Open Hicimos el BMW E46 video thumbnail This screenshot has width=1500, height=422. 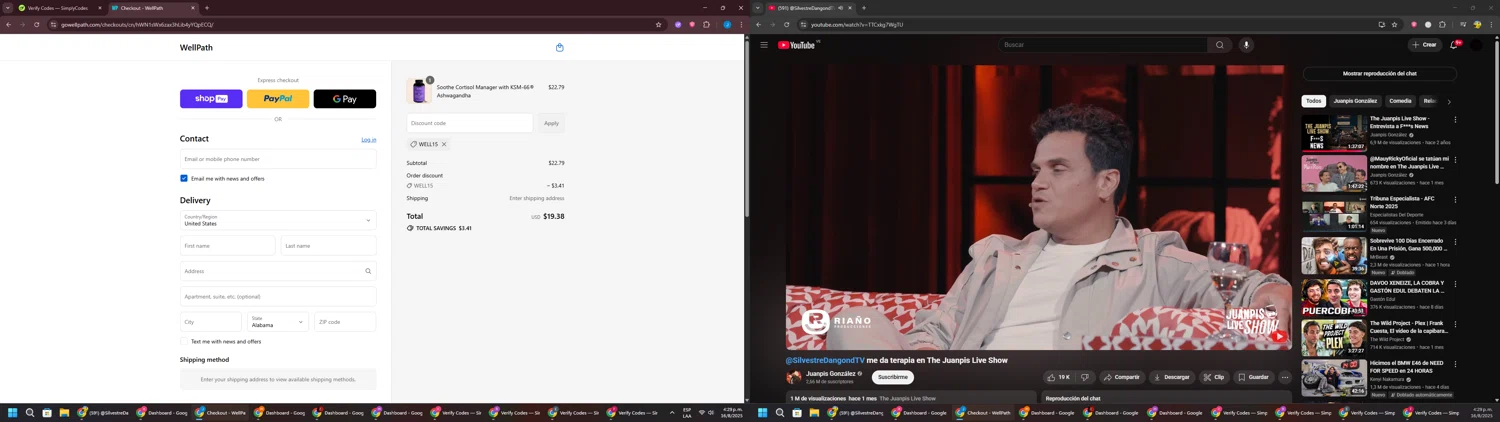(x=1334, y=378)
